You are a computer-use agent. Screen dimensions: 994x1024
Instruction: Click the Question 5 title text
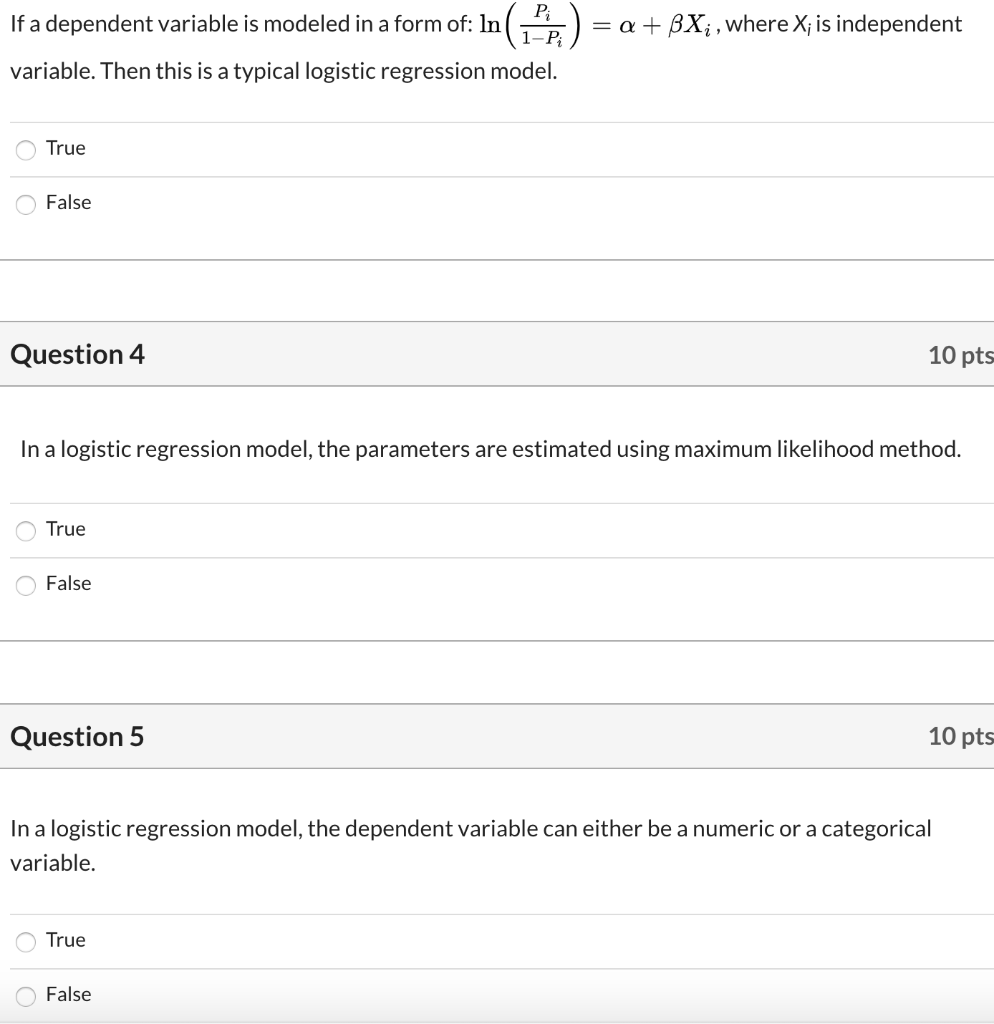click(x=77, y=737)
